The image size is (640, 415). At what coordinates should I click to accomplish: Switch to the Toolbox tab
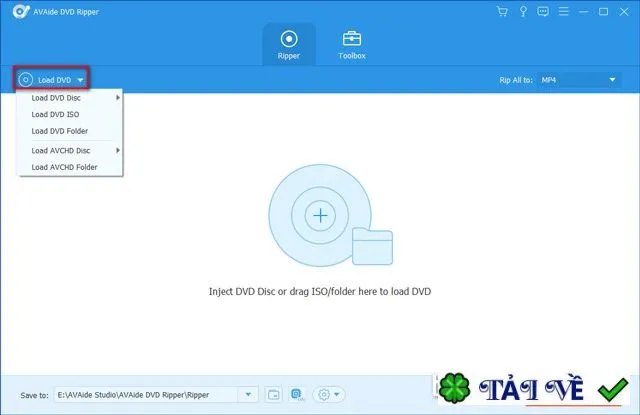point(351,45)
